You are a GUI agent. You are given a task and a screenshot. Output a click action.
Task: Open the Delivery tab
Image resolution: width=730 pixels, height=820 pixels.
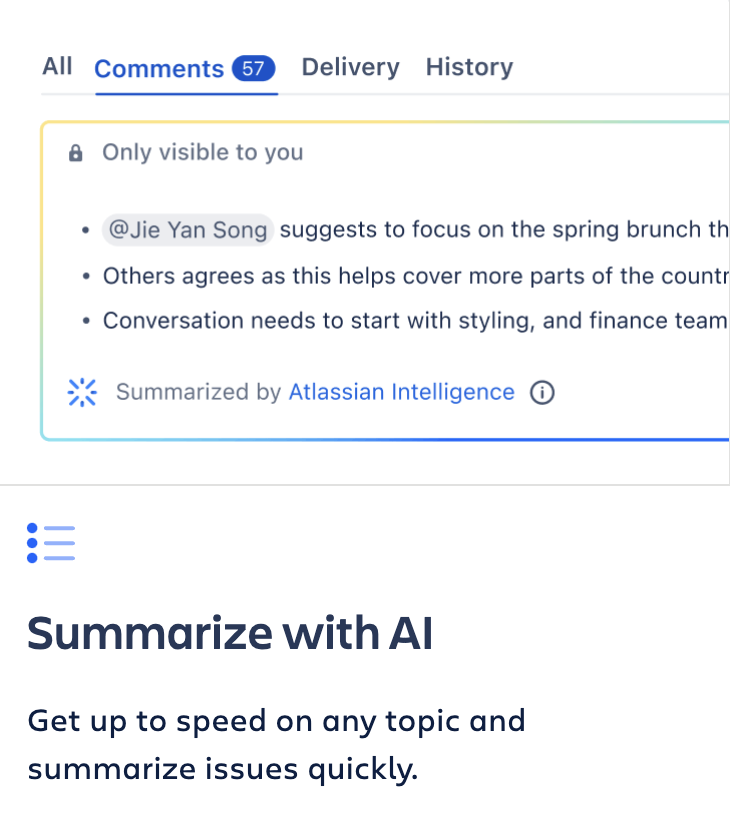[350, 67]
